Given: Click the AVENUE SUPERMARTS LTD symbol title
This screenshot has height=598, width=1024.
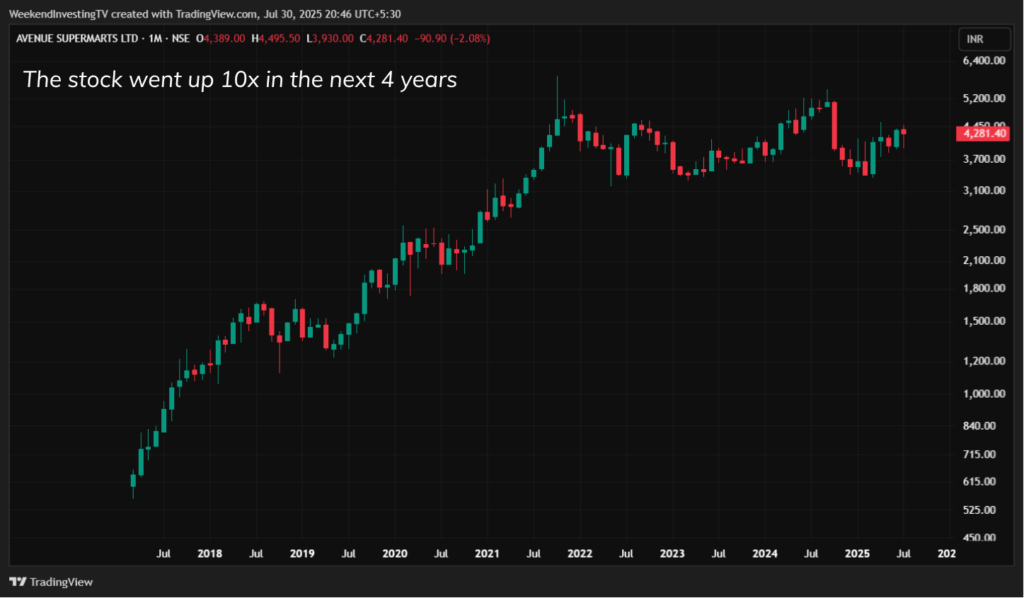Looking at the screenshot, I should tap(77, 39).
